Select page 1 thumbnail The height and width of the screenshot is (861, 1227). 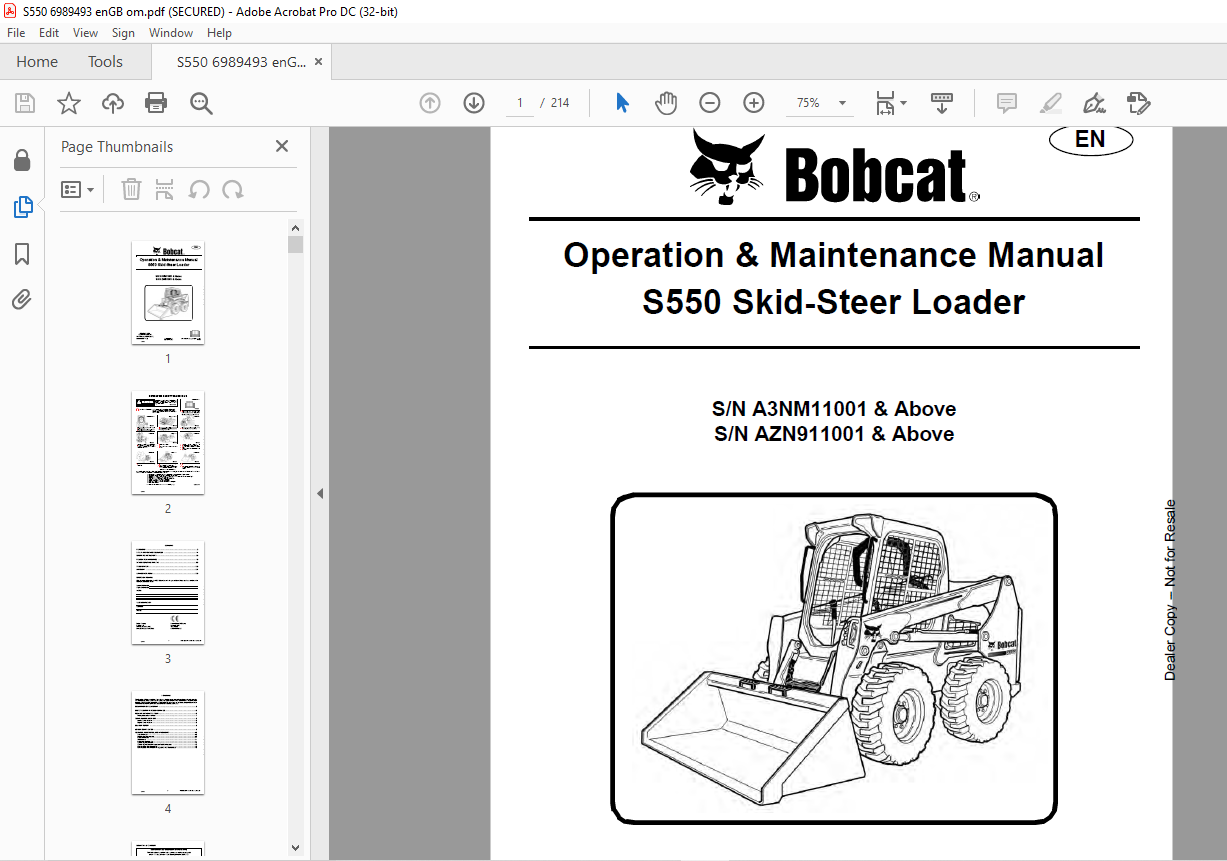168,293
